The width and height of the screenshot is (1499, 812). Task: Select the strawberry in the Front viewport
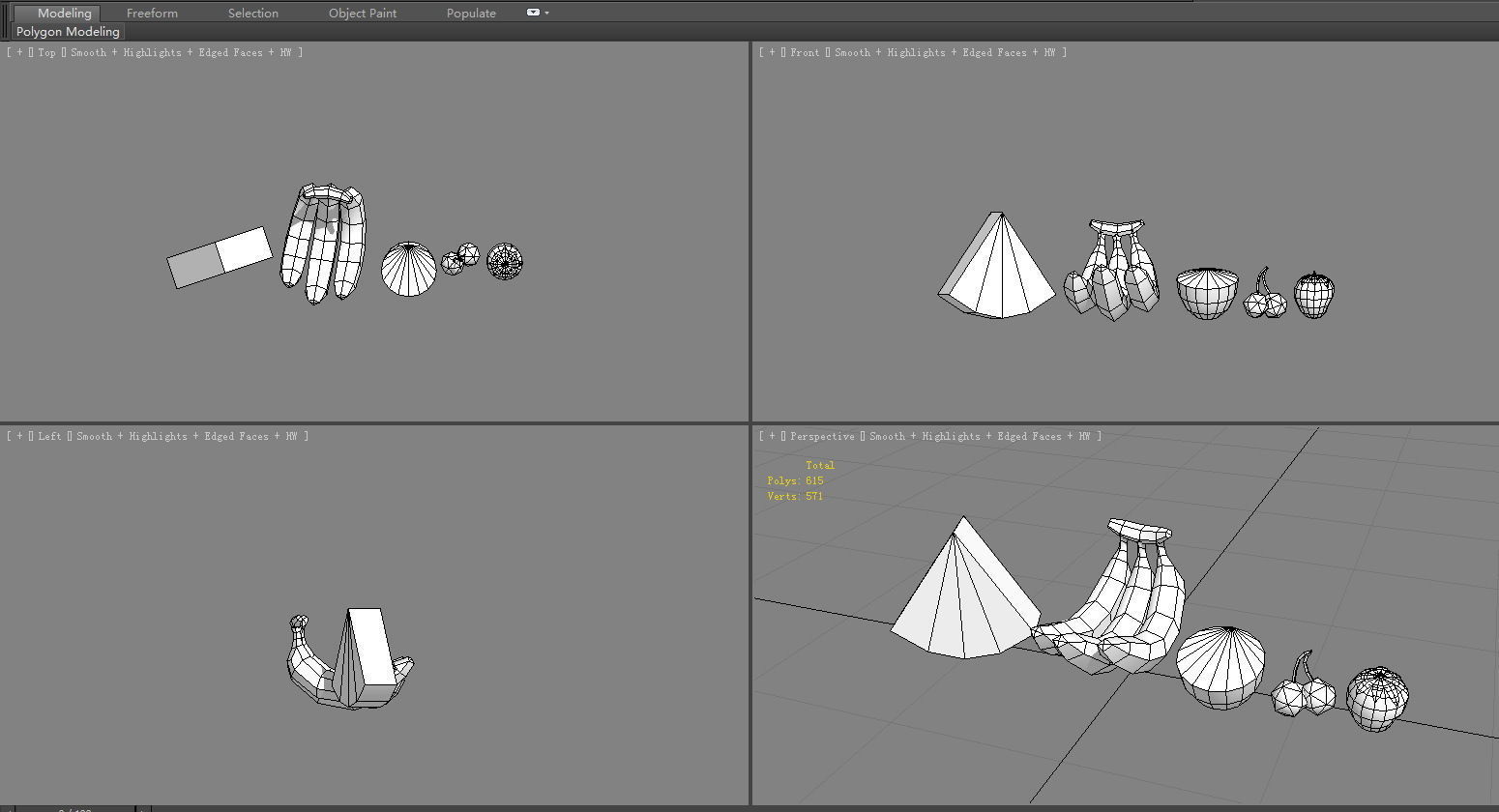tap(1314, 296)
